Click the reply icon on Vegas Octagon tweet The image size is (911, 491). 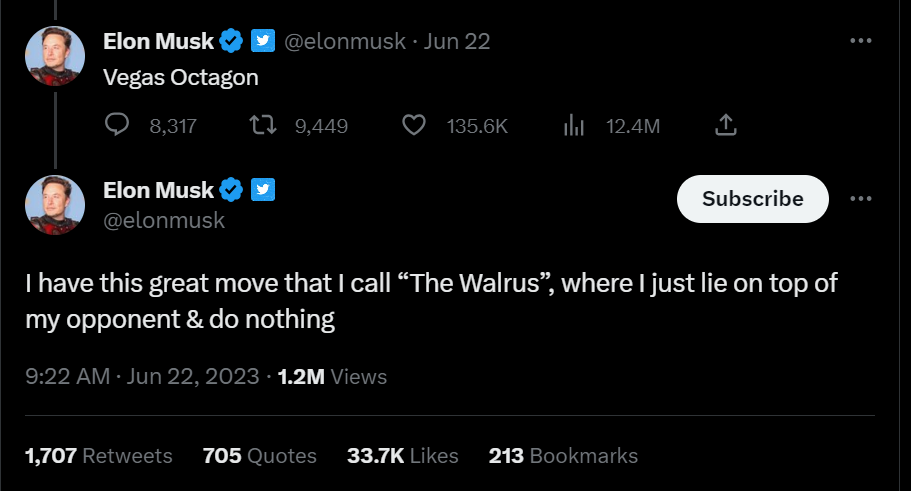point(118,125)
